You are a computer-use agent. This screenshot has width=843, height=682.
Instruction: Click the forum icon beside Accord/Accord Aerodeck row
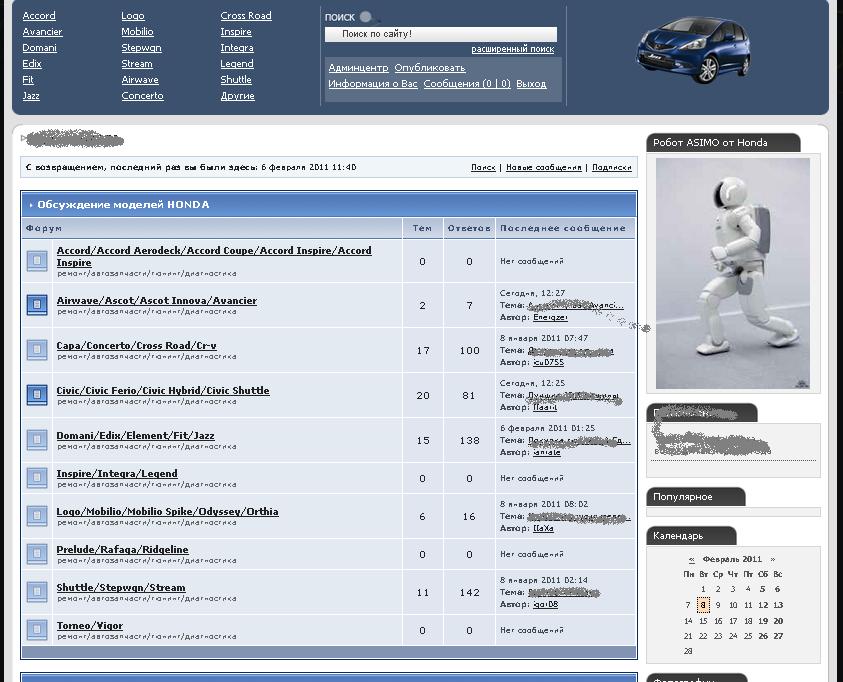[x=37, y=261]
